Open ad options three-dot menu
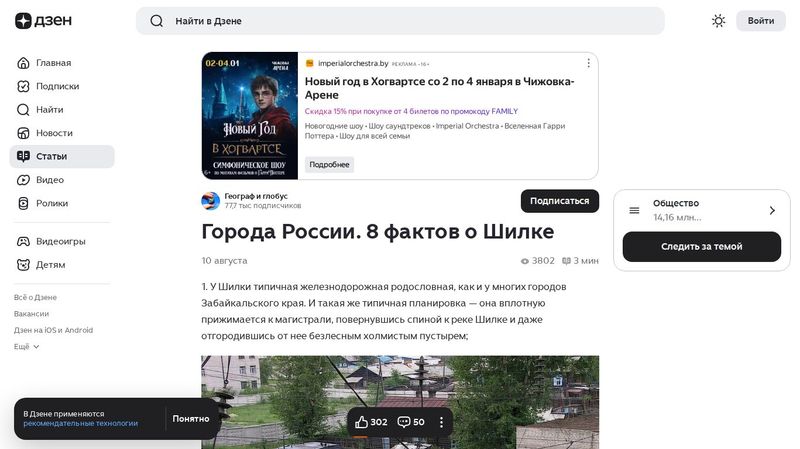 (x=588, y=63)
